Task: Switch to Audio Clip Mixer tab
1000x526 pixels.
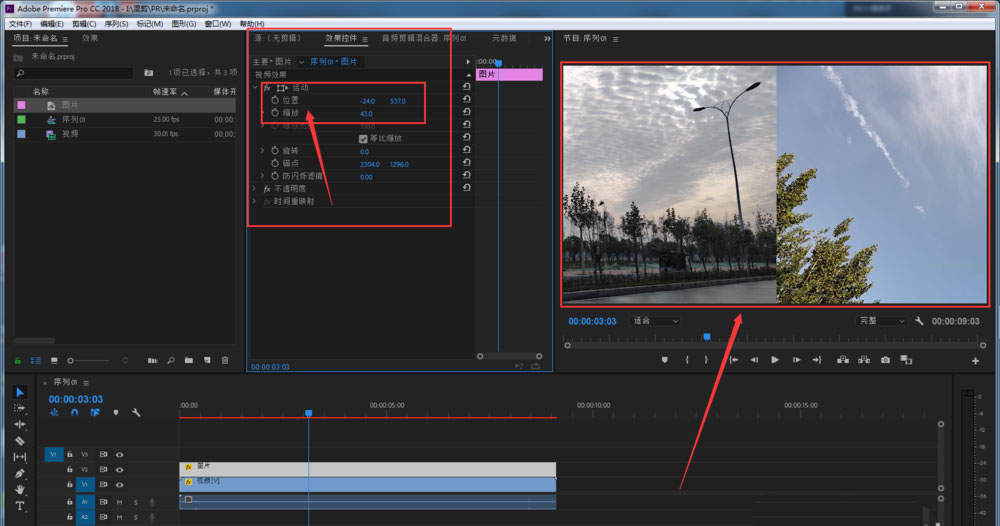Action: click(424, 38)
